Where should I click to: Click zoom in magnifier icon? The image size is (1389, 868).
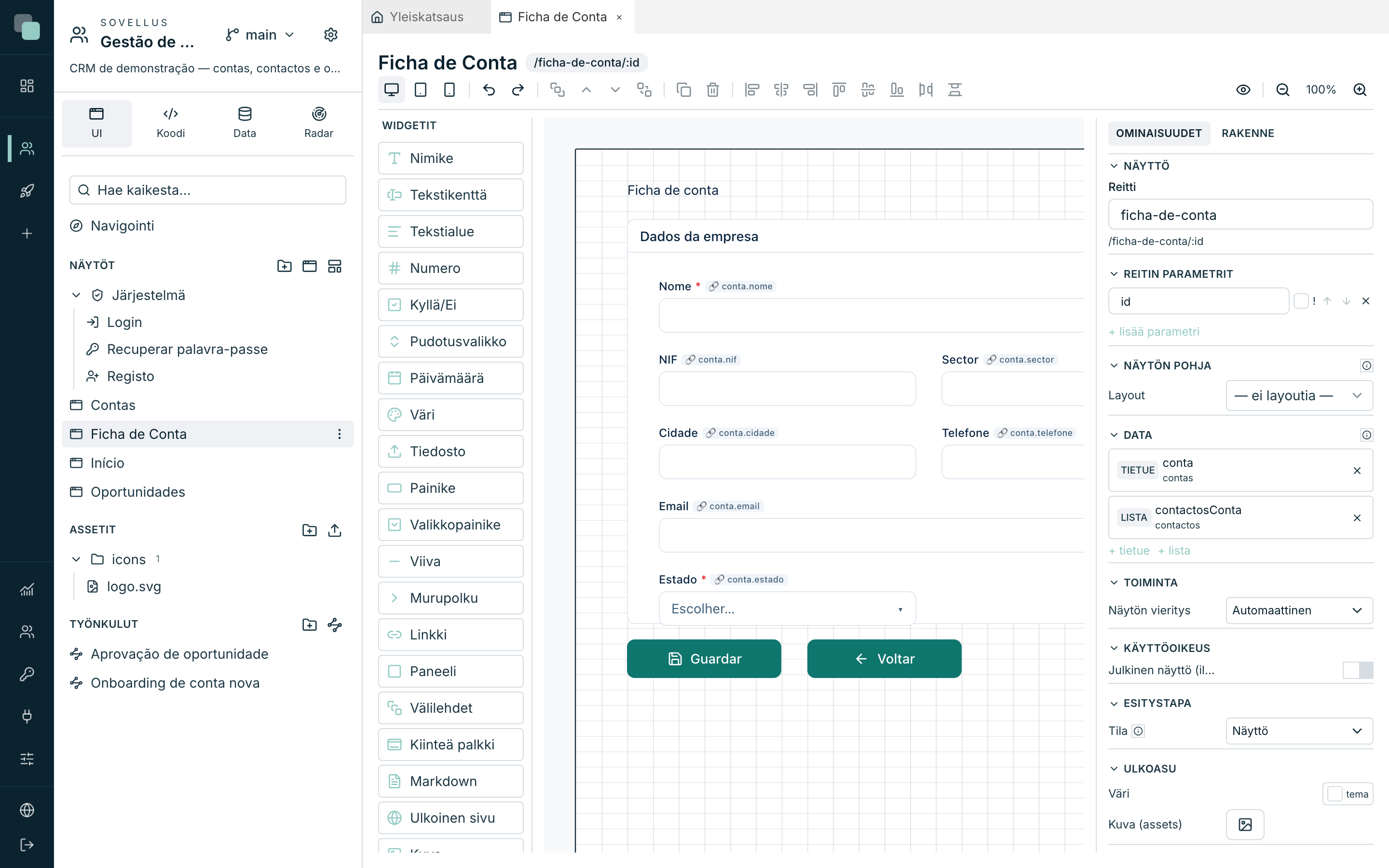point(1360,90)
